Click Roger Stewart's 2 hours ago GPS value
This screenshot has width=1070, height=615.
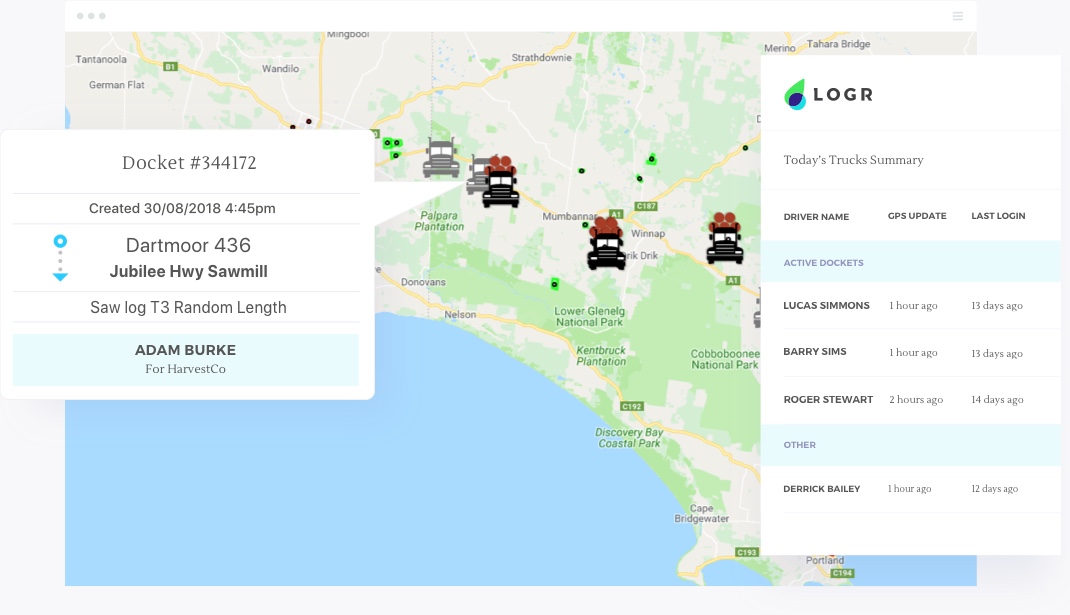(x=916, y=399)
